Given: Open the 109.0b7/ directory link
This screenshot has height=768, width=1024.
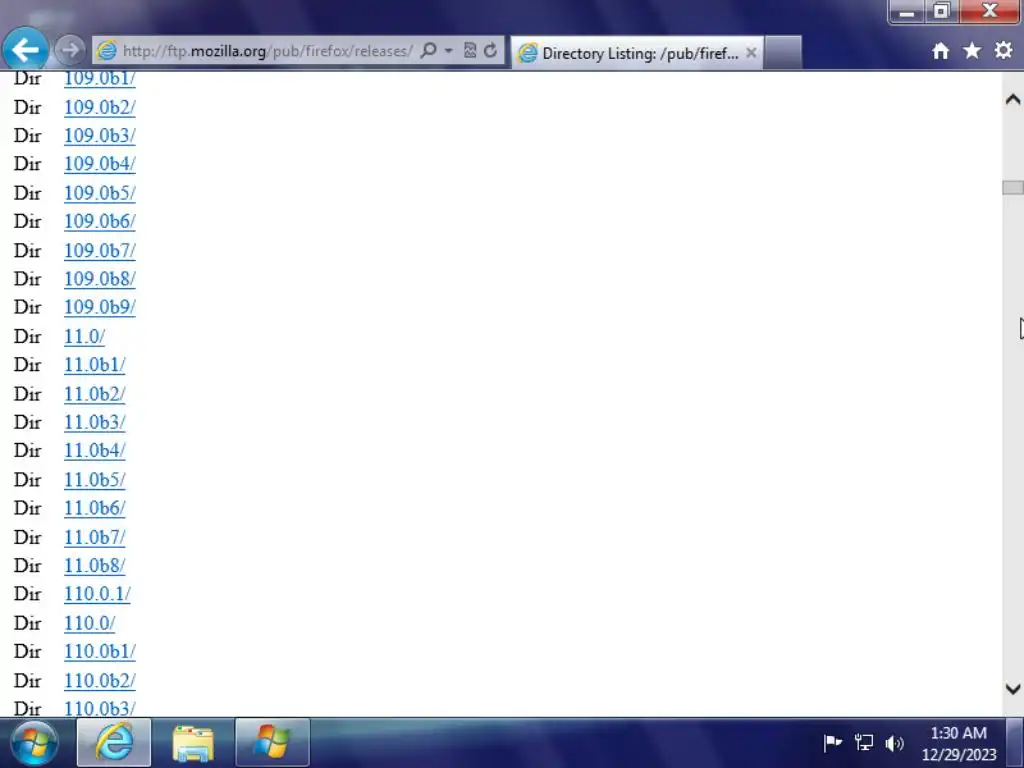Looking at the screenshot, I should coord(99,251).
